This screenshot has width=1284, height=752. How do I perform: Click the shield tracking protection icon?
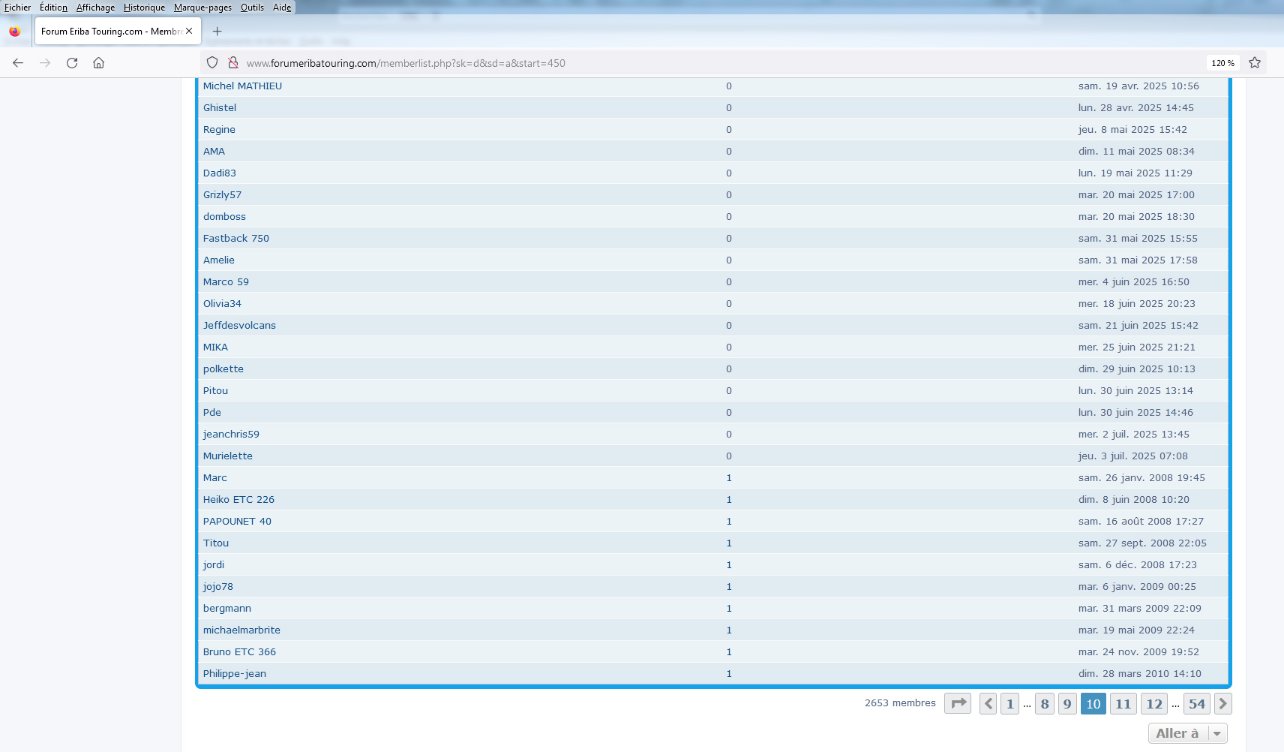click(212, 63)
